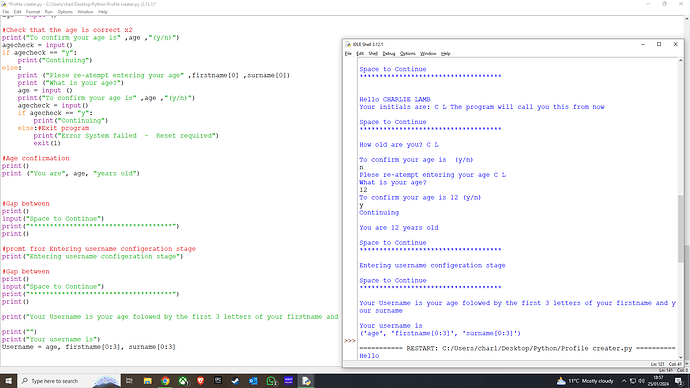This screenshot has width=690, height=388.
Task: Click IDLE Shell scrollbar up arrow
Action: (x=681, y=60)
